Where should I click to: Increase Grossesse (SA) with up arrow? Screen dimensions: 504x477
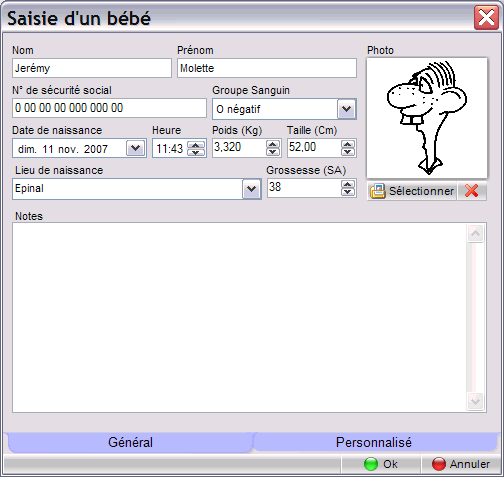tap(348, 185)
